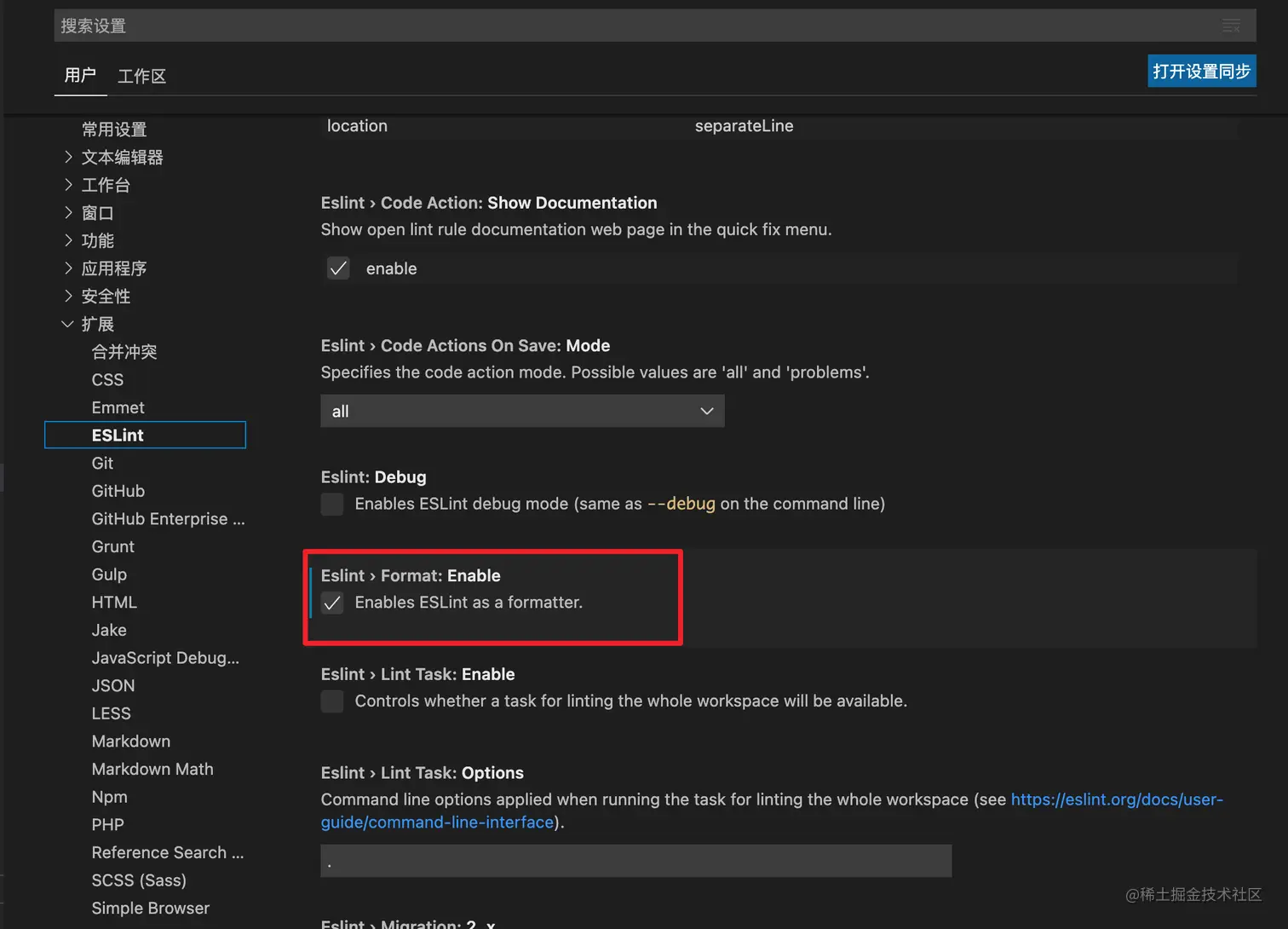Enable ESLint debug mode checkbox

click(x=332, y=504)
